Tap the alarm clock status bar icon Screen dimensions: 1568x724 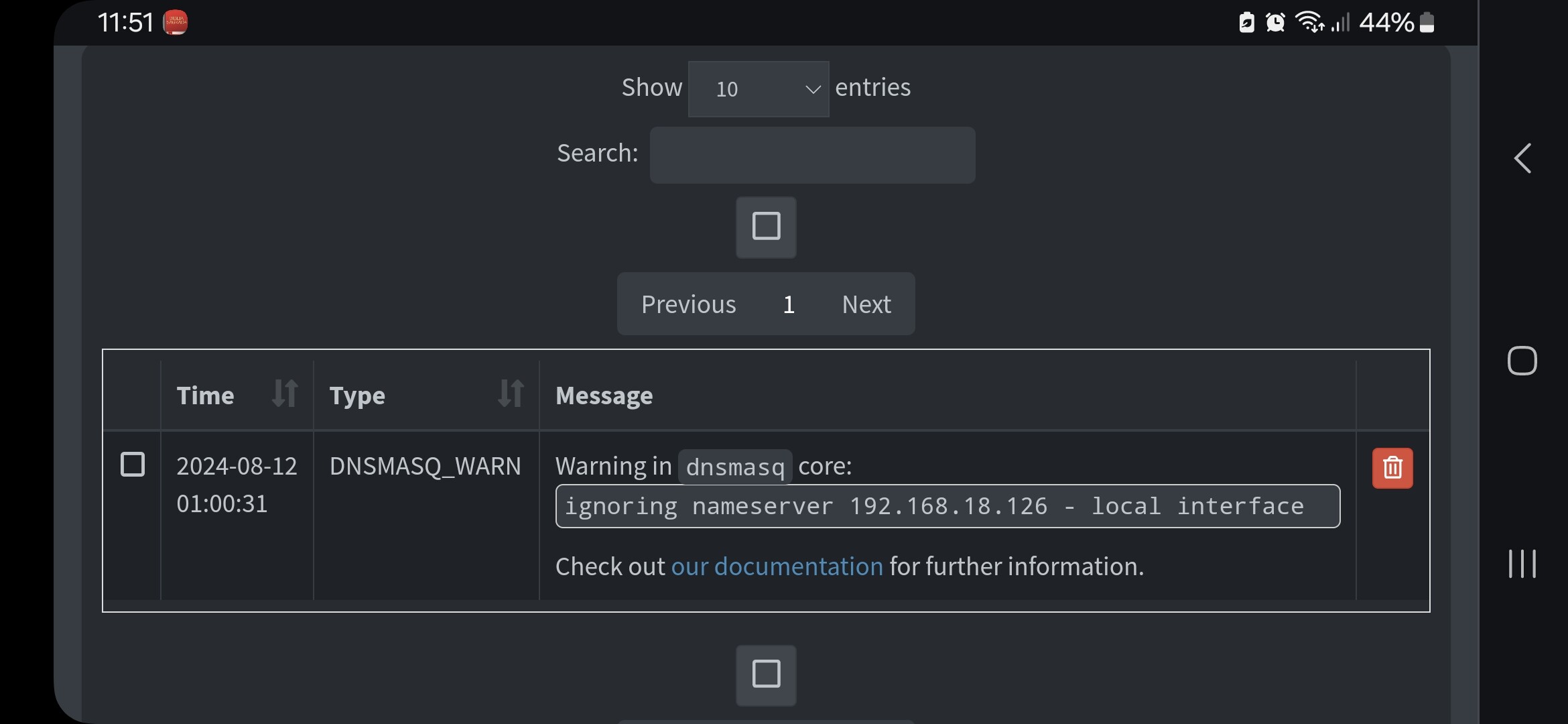(x=1276, y=22)
